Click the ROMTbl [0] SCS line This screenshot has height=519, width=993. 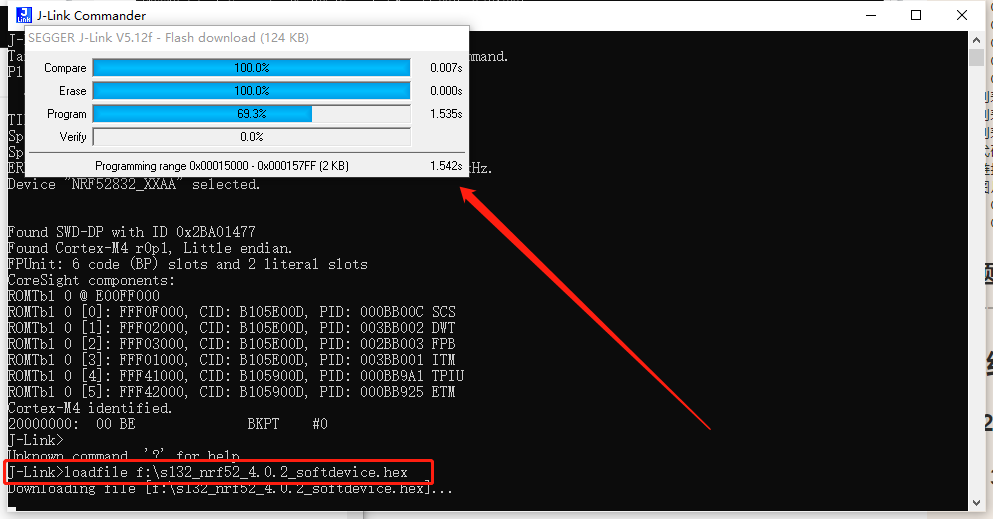(x=232, y=312)
